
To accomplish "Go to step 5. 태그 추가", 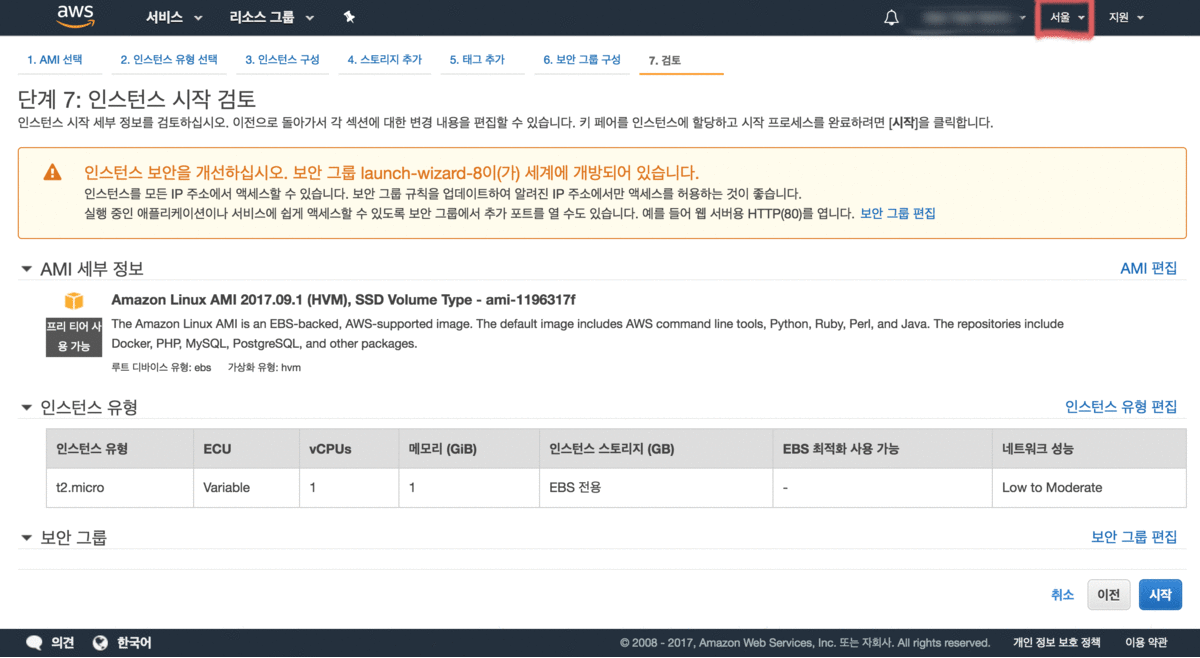I will point(477,60).
